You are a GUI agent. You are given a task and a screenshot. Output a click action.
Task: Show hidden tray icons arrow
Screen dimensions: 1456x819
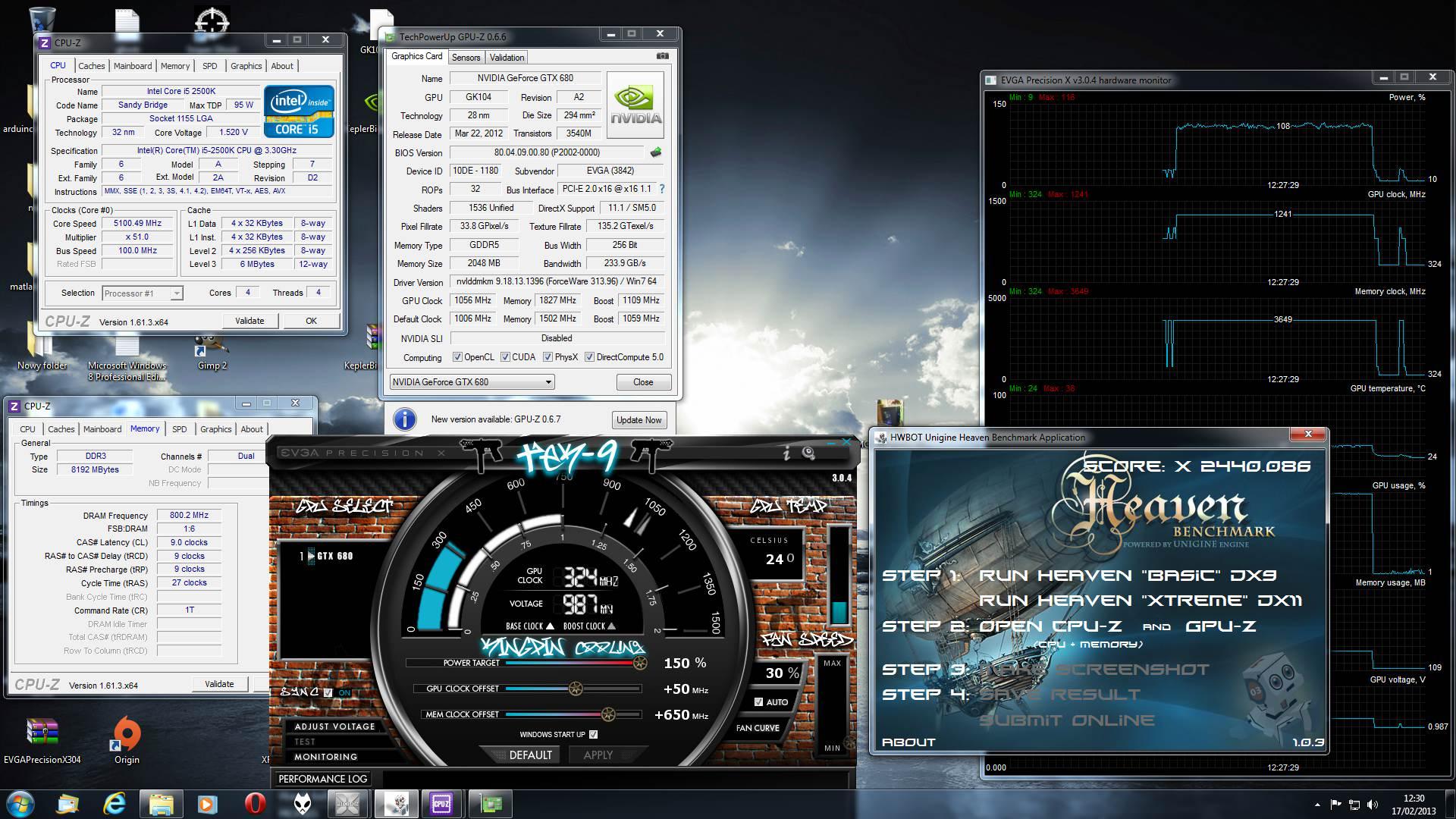1317,804
